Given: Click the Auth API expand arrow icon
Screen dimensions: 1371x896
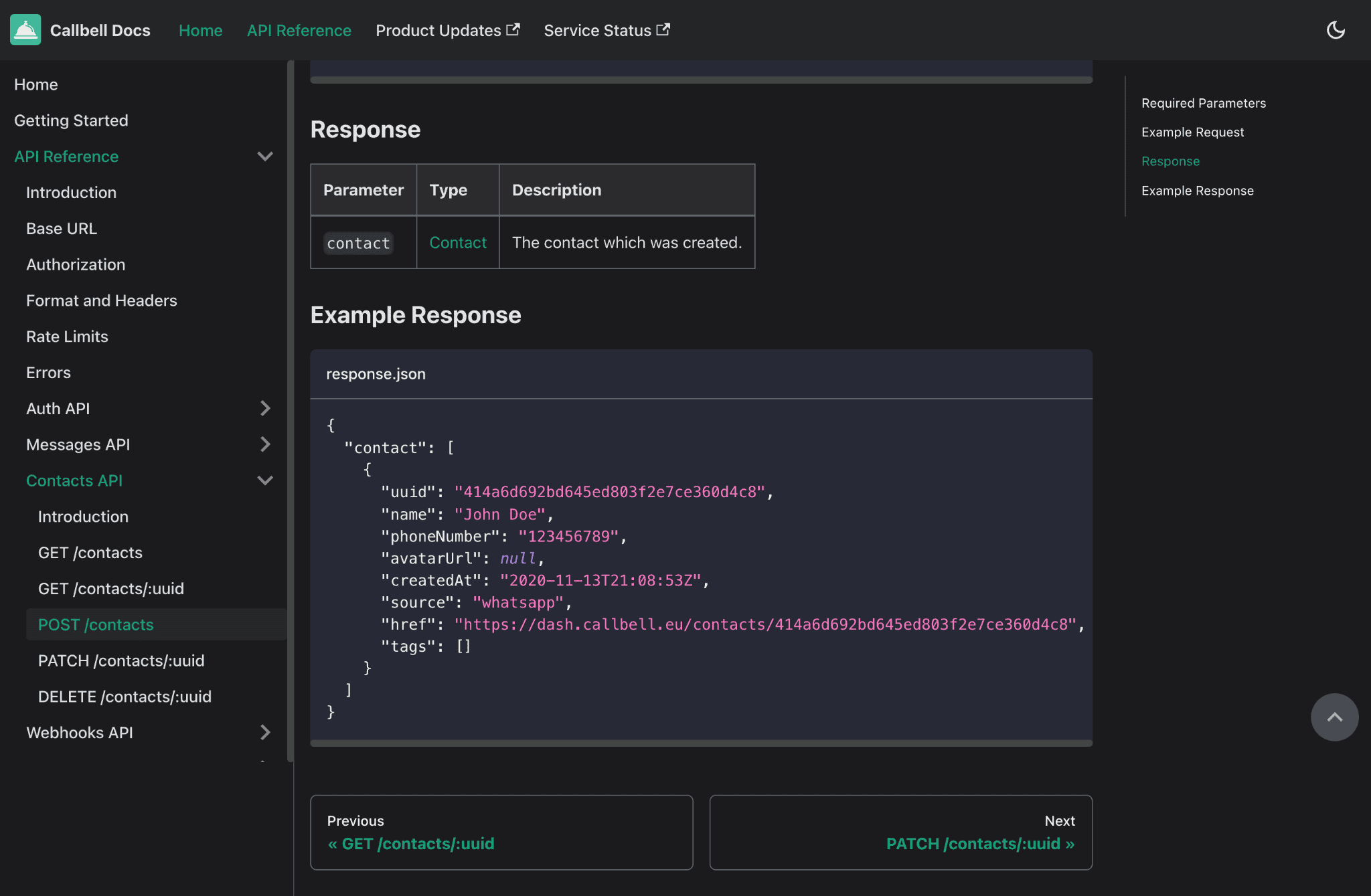Looking at the screenshot, I should [266, 408].
